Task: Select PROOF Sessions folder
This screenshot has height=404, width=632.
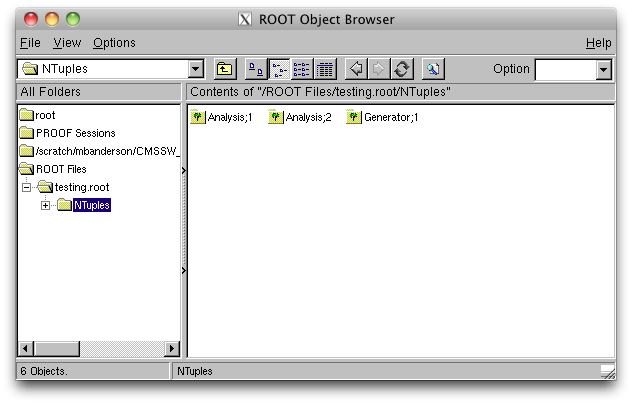Action: coord(67,133)
